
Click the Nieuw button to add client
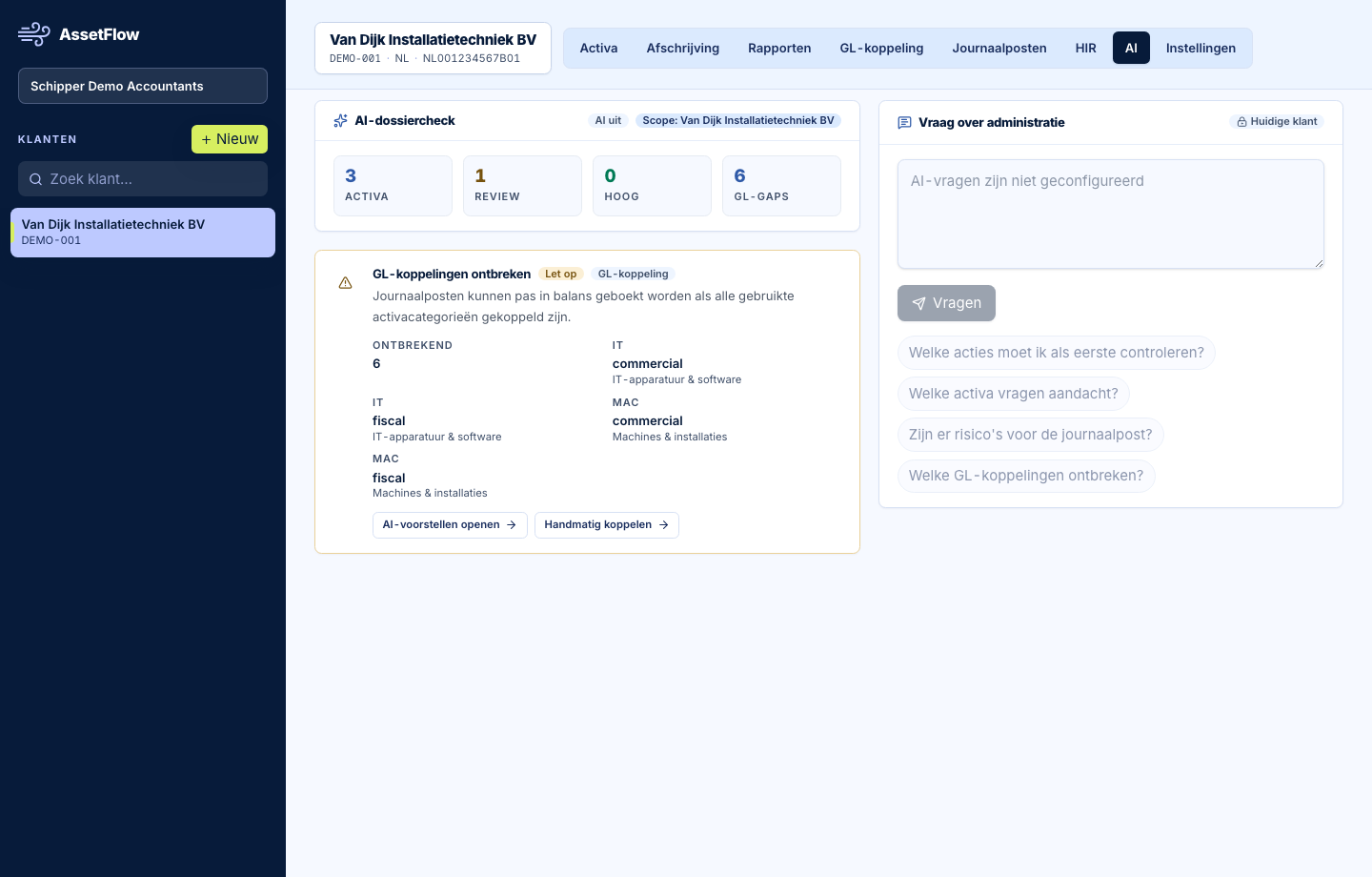pos(230,139)
